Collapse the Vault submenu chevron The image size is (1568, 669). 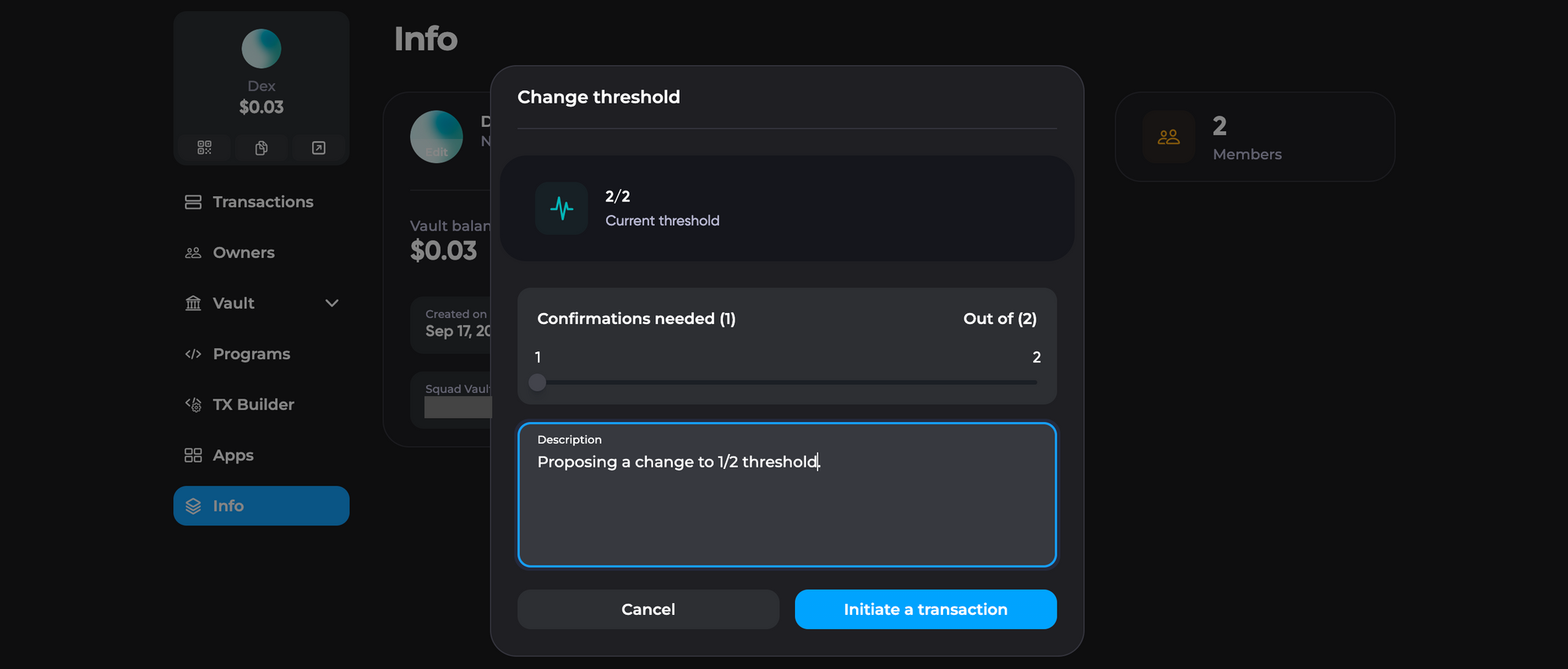click(332, 303)
